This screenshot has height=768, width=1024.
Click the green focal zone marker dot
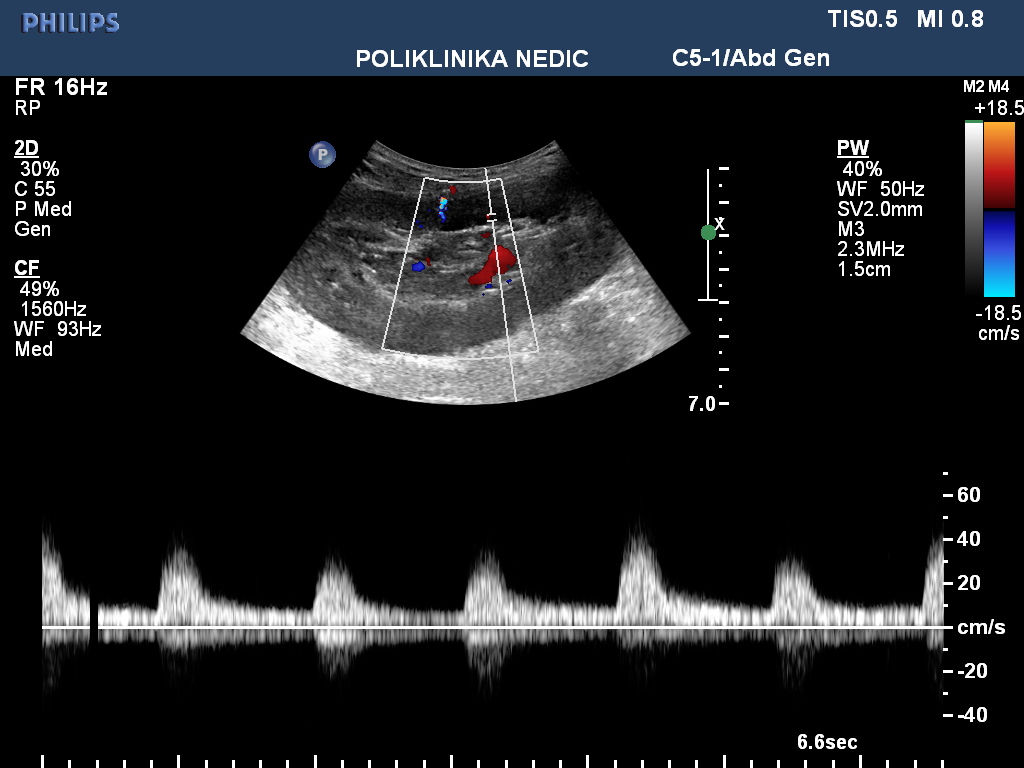[x=708, y=232]
